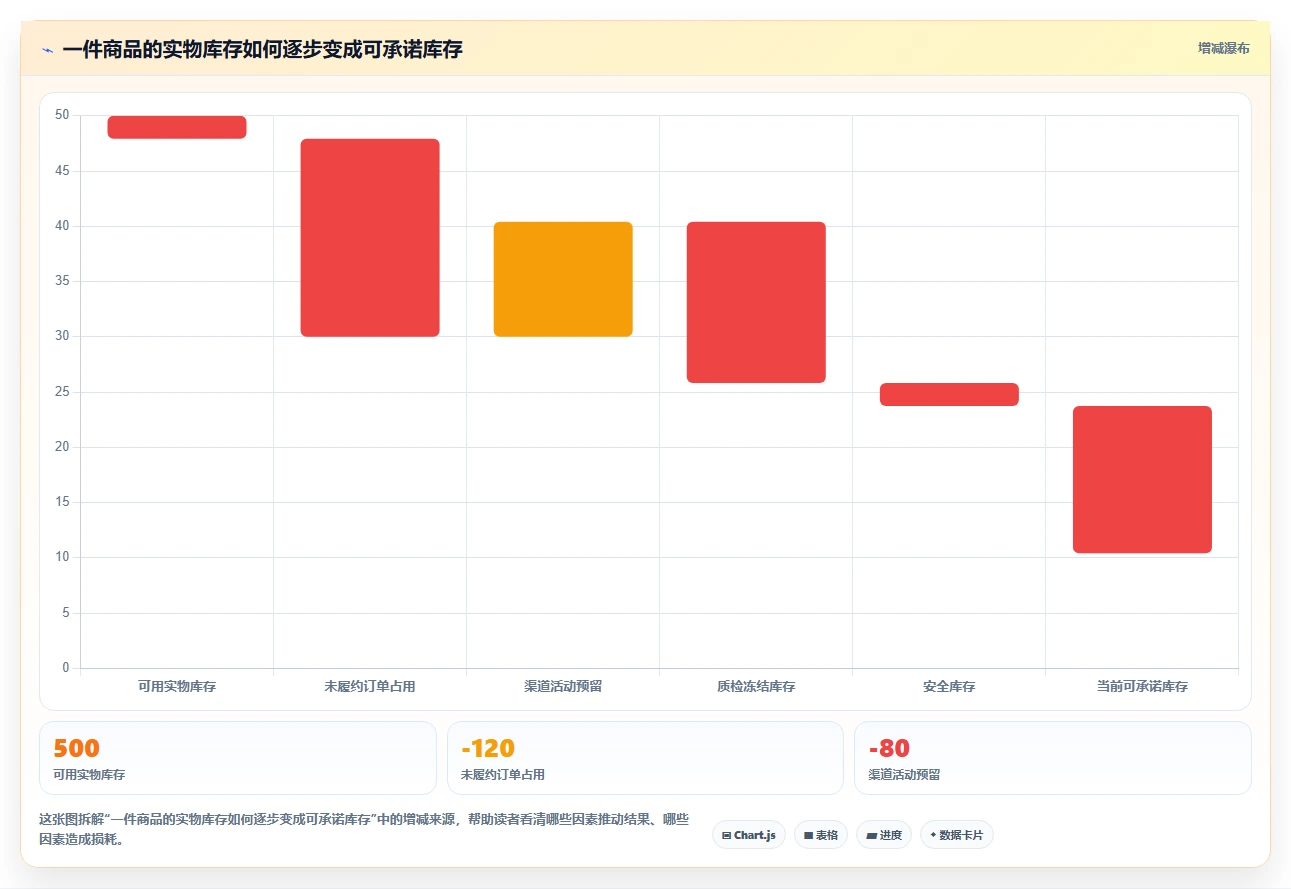
Task: Click the -120 未履约订单占用 data card
Action: tap(646, 758)
